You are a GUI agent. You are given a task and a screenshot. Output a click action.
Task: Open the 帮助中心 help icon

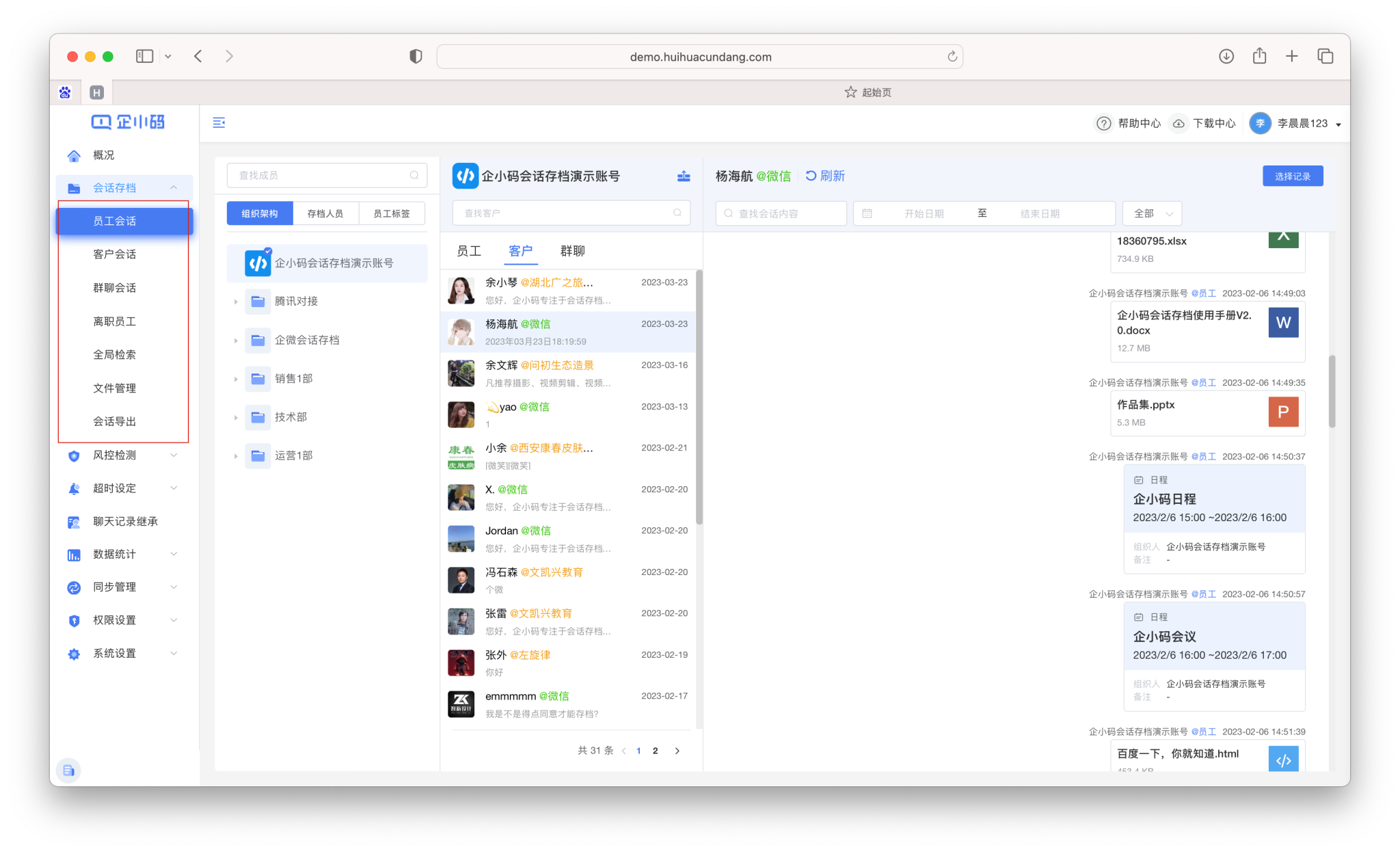1103,123
